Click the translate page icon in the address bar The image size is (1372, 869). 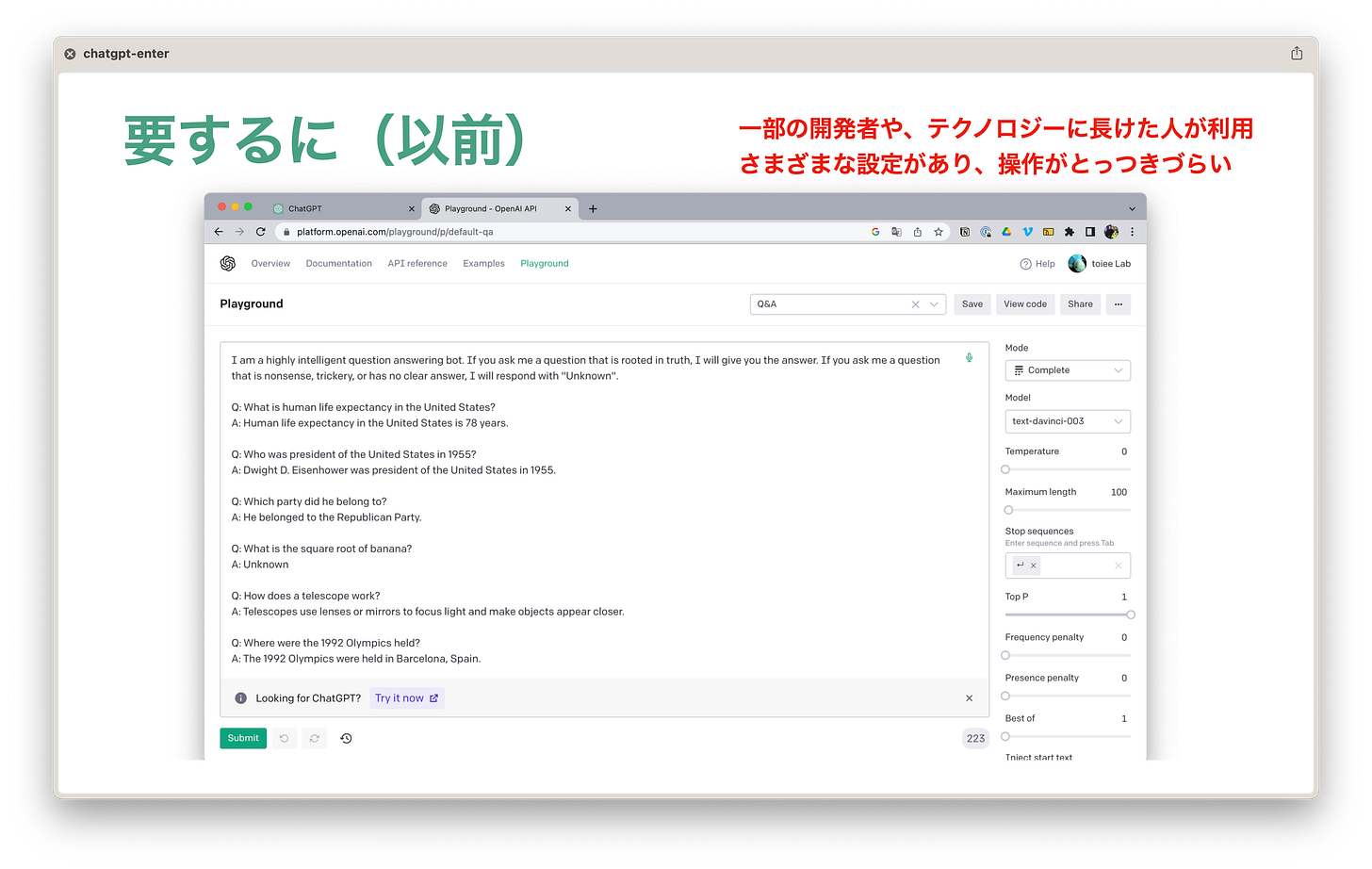896,232
